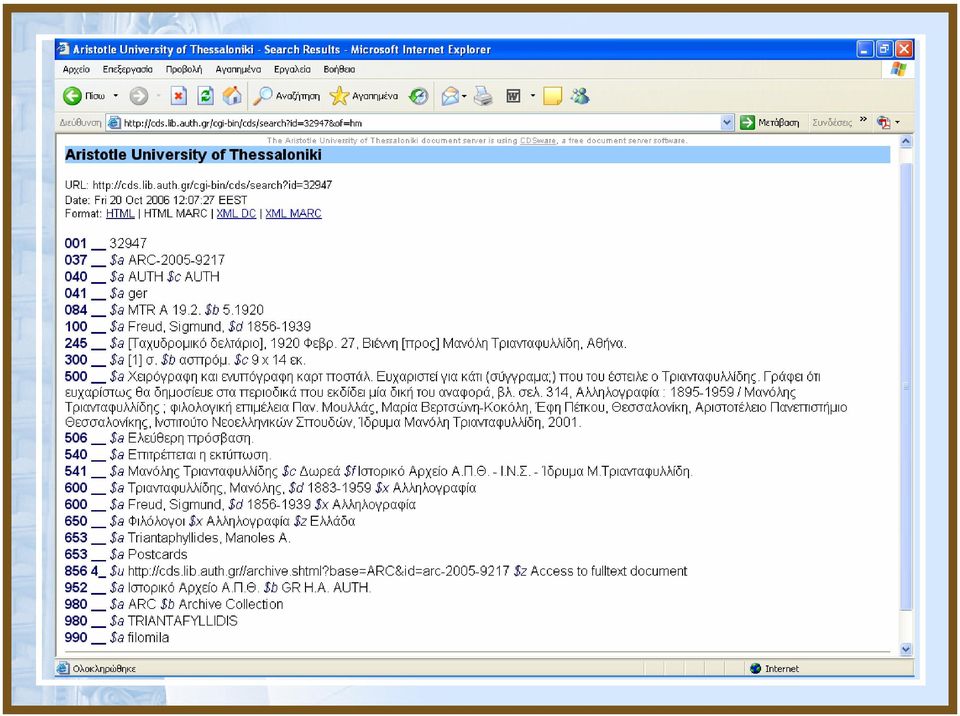This screenshot has height=716, width=960.
Task: Click the scrollbar up arrow
Action: [906, 142]
